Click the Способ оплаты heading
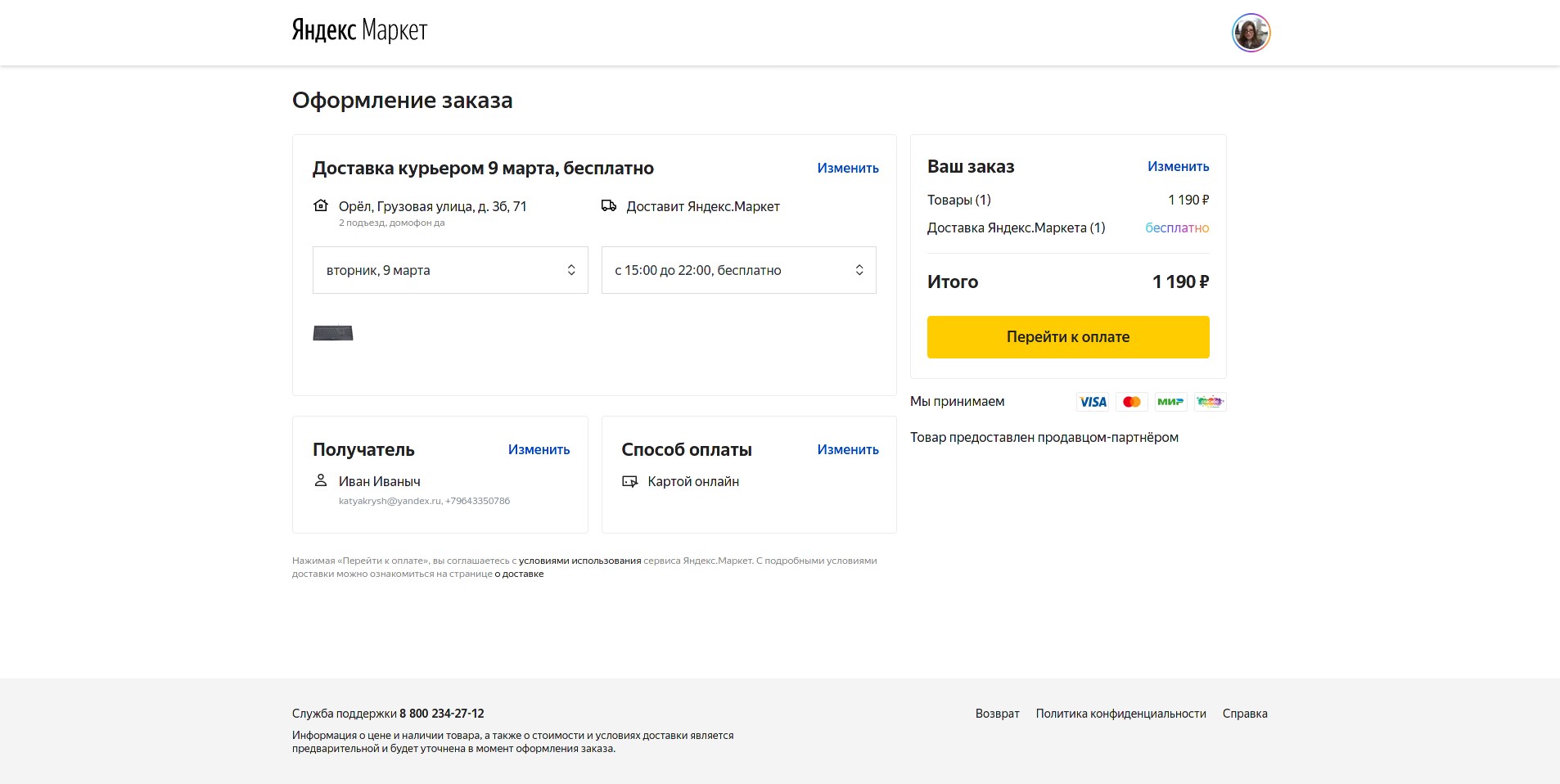 coord(687,449)
